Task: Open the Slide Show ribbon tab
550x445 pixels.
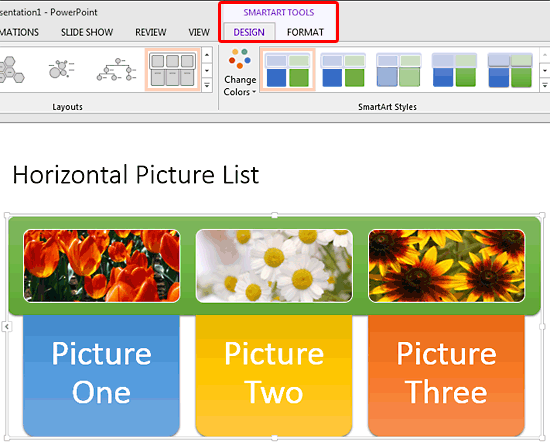Action: [x=87, y=32]
